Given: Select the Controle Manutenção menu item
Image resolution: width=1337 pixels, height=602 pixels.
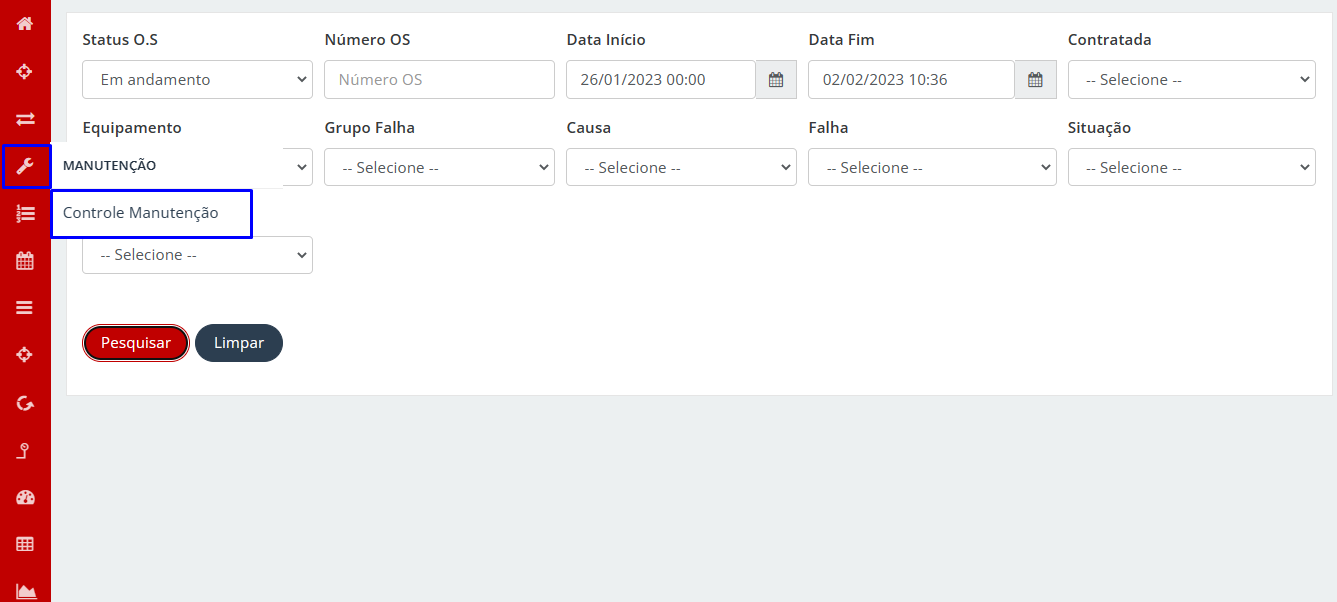Looking at the screenshot, I should point(151,213).
